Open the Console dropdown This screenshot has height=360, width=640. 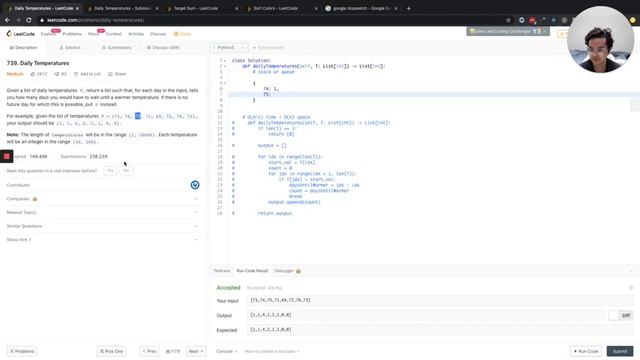(227, 351)
